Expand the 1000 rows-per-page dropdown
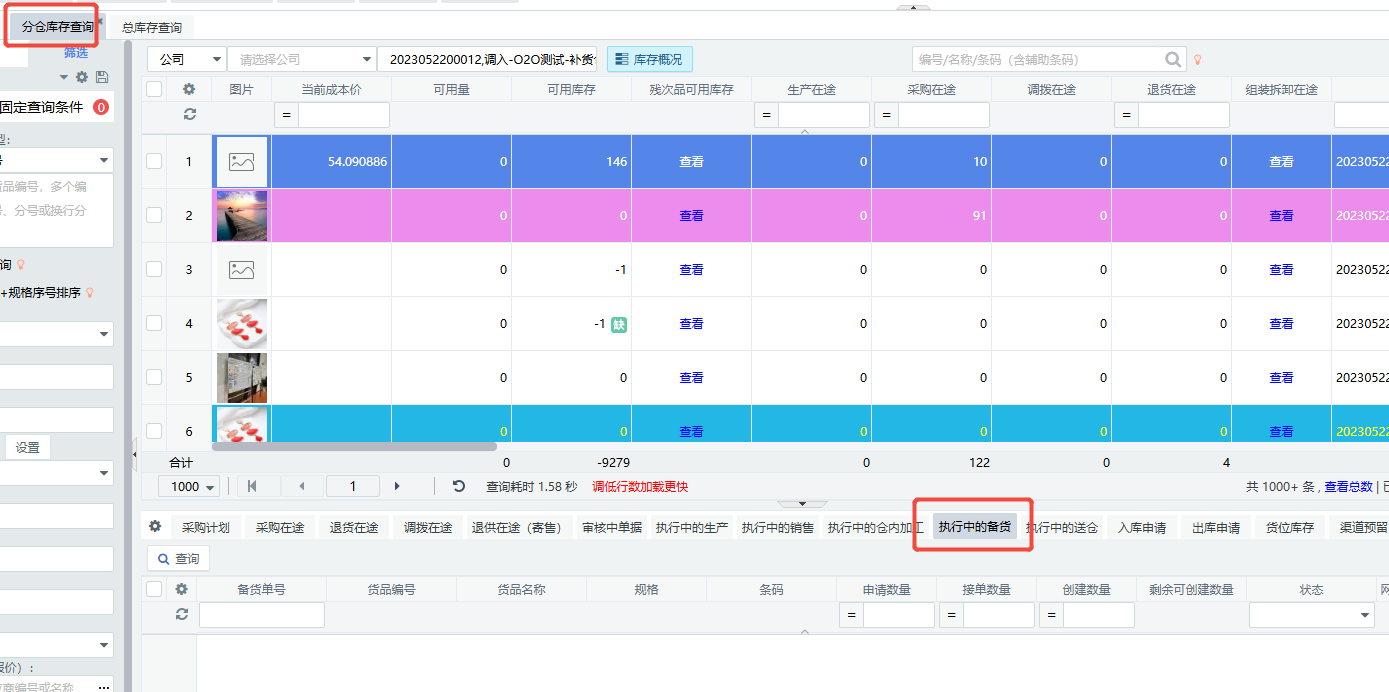The image size is (1389, 692). [194, 487]
